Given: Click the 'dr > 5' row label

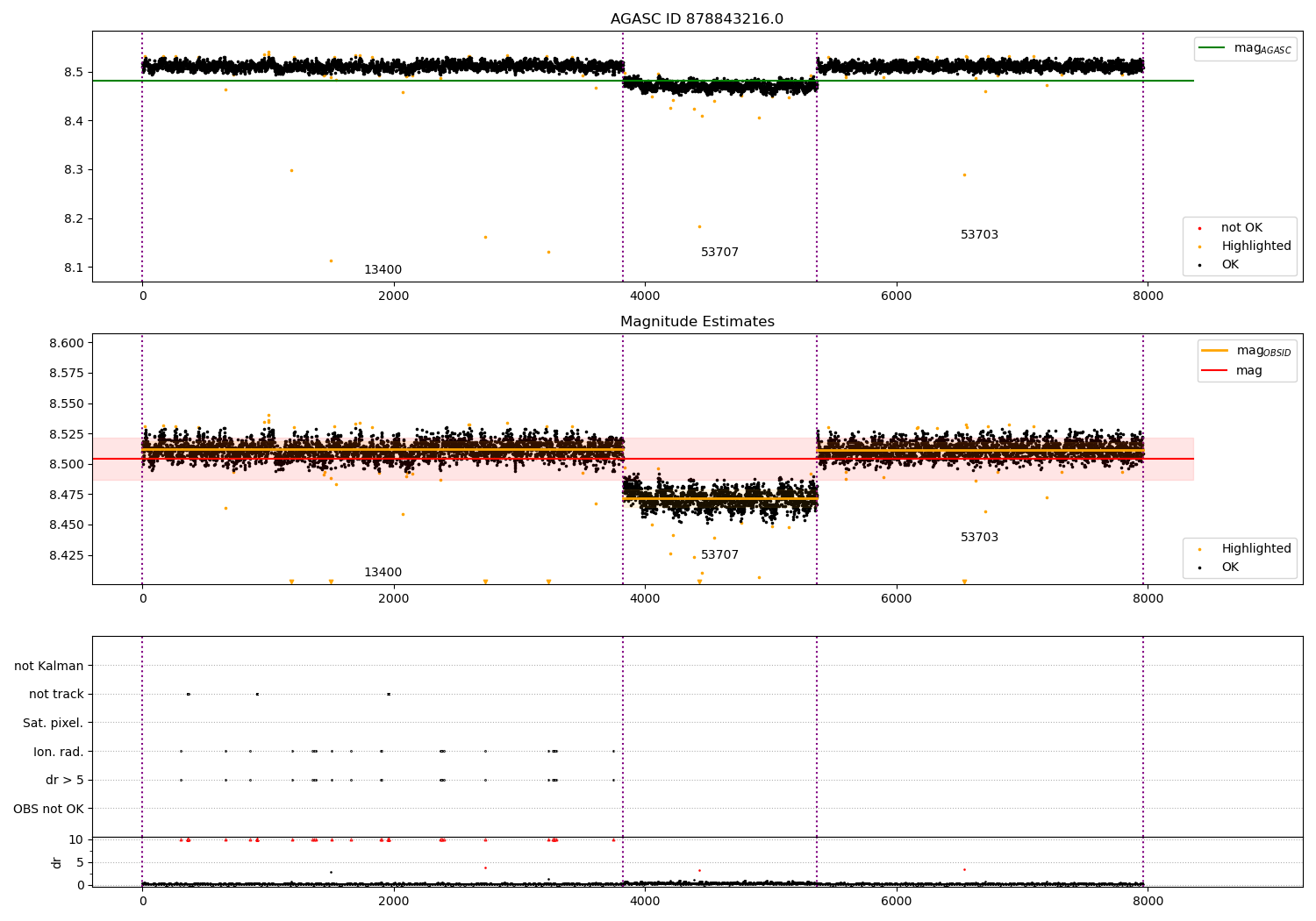Looking at the screenshot, I should pyautogui.click(x=65, y=781).
